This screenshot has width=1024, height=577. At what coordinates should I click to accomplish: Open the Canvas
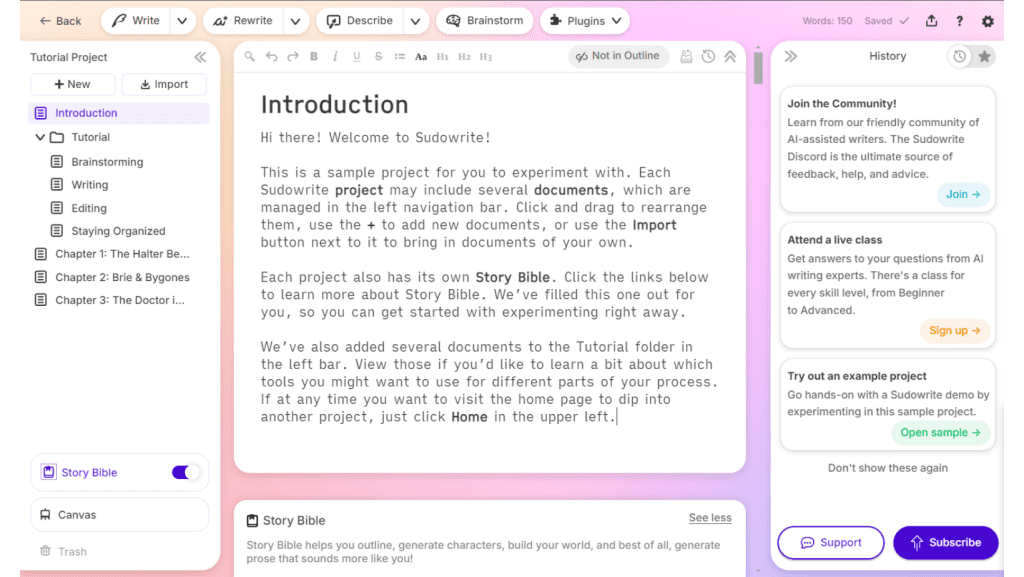click(x=120, y=514)
